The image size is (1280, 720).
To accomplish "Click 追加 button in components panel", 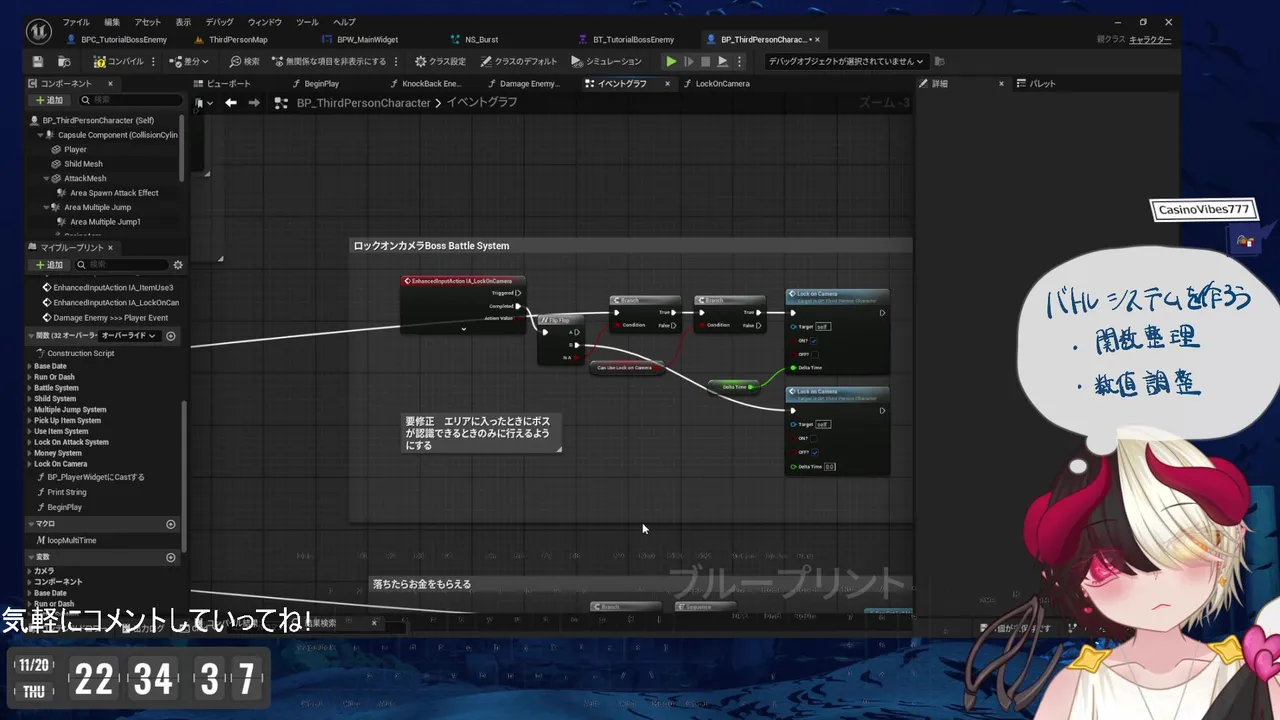I will click(x=49, y=100).
